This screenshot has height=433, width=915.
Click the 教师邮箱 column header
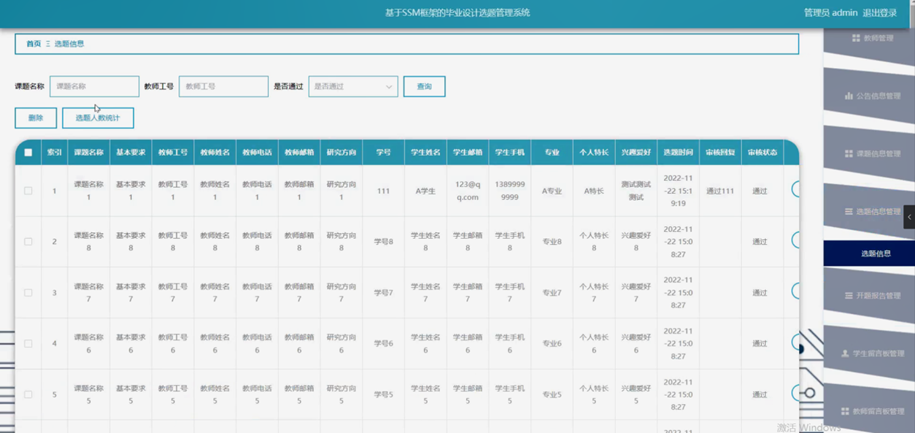(299, 152)
